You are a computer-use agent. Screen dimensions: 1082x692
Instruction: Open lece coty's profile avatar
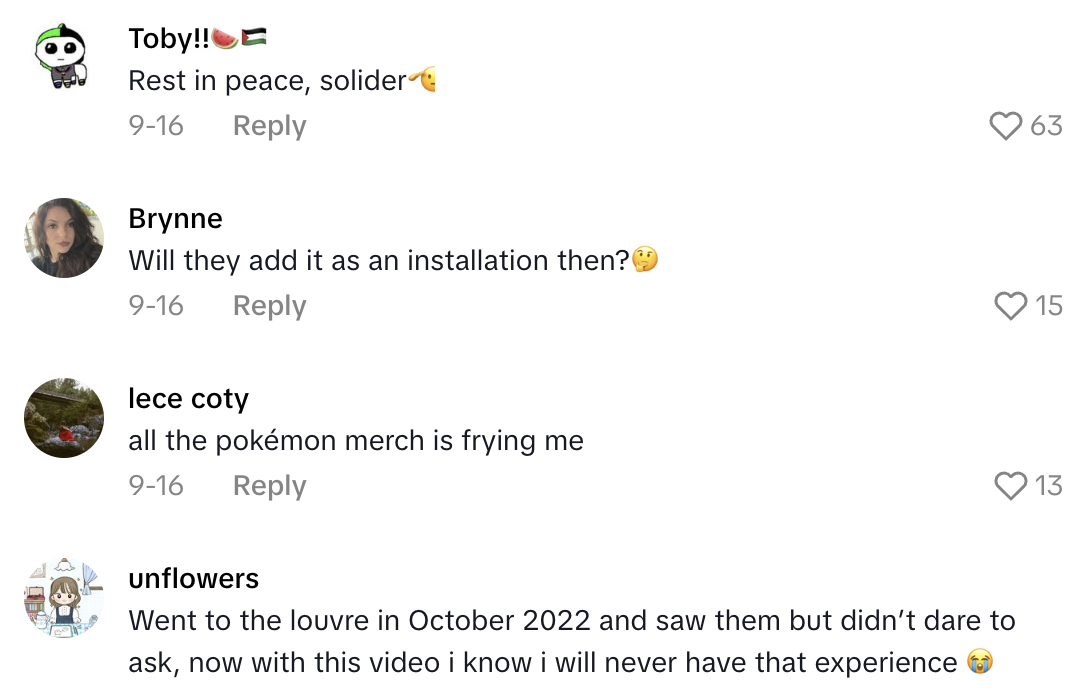(63, 418)
